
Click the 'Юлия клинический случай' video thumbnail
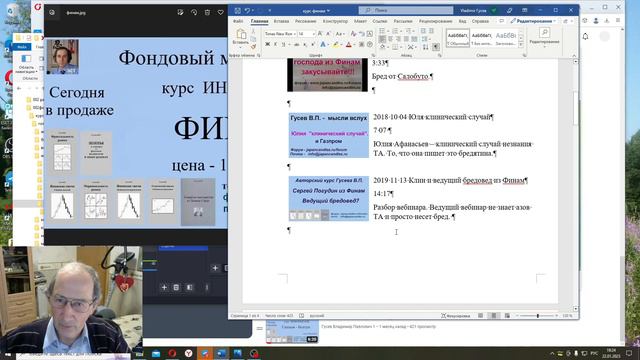click(329, 136)
